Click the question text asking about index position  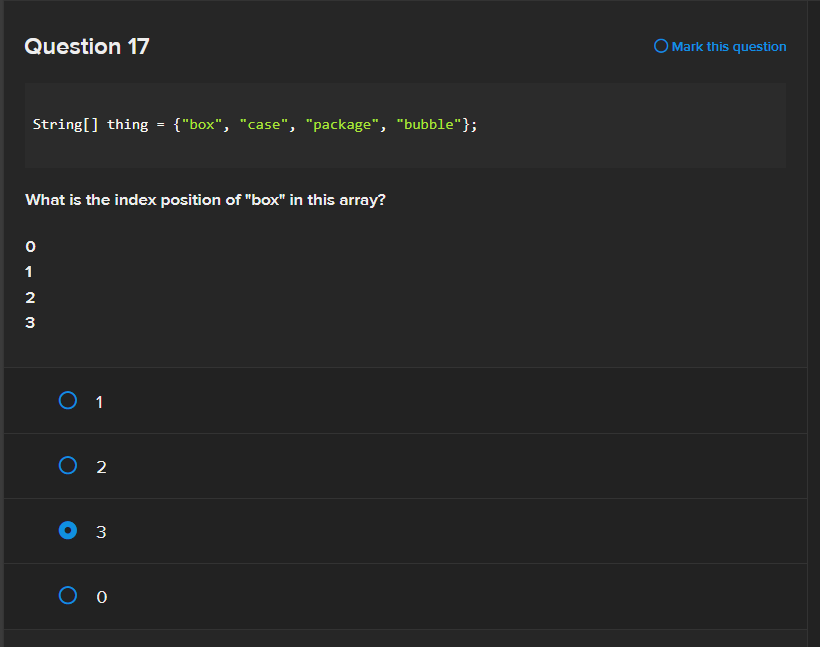coord(205,199)
